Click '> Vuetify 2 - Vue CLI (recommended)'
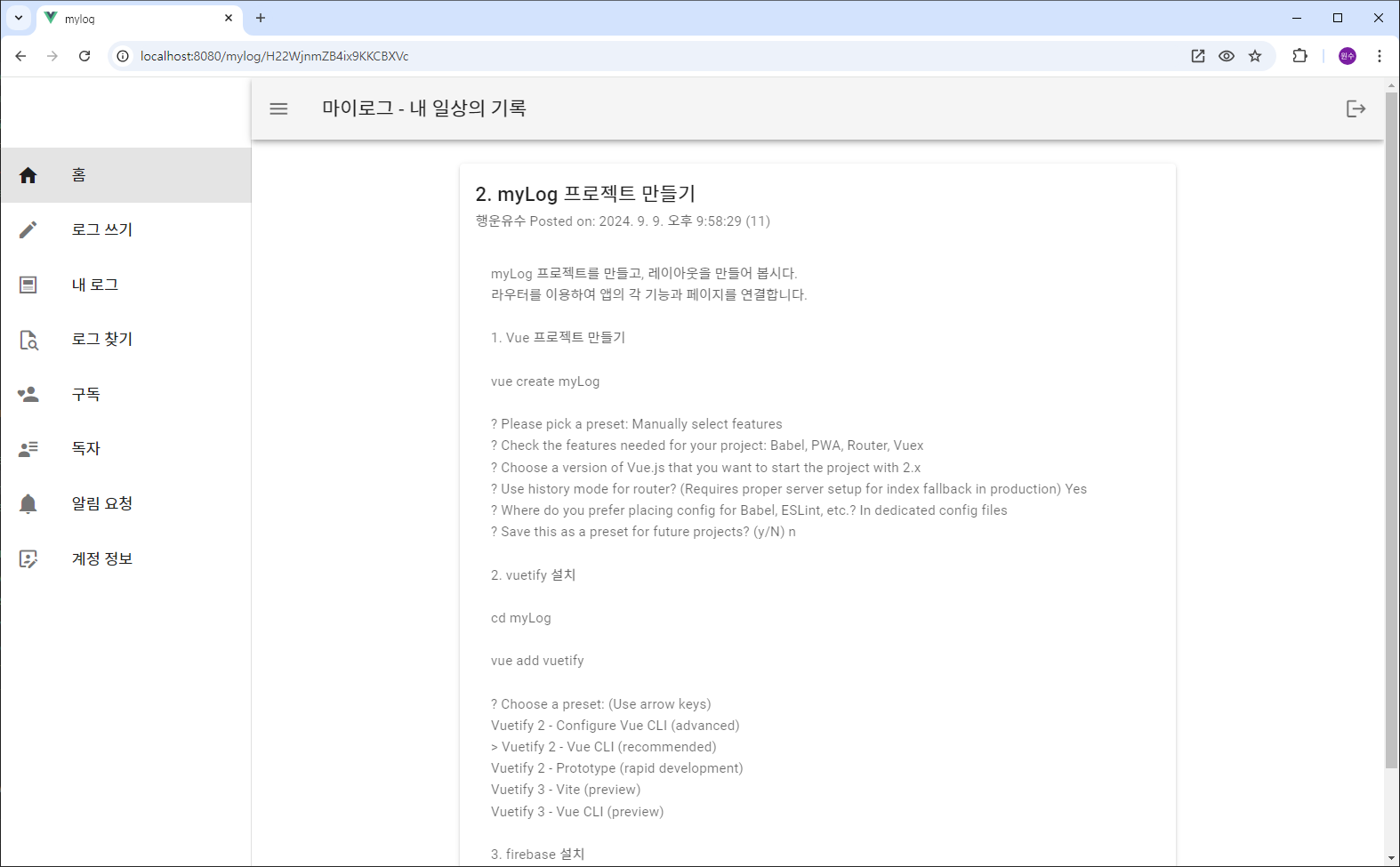 tap(604, 747)
